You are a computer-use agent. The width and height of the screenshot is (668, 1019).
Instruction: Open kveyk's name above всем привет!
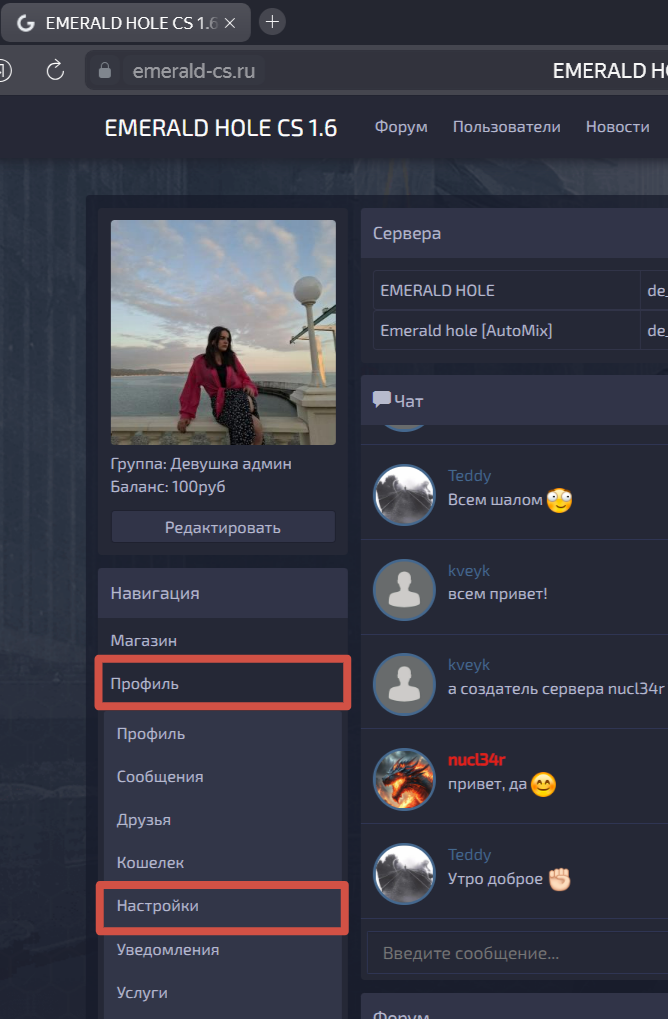click(x=469, y=571)
